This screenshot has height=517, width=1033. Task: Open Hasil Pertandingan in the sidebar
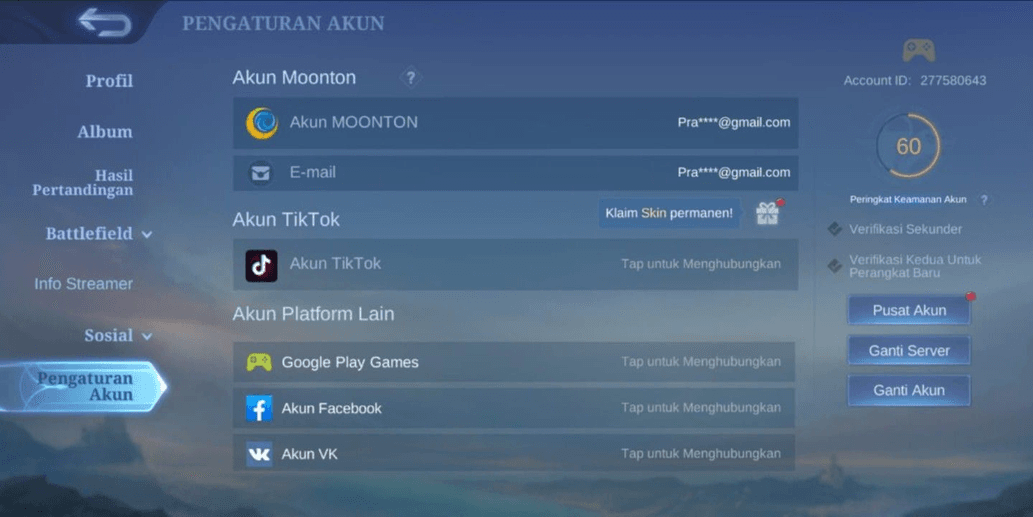click(x=84, y=183)
